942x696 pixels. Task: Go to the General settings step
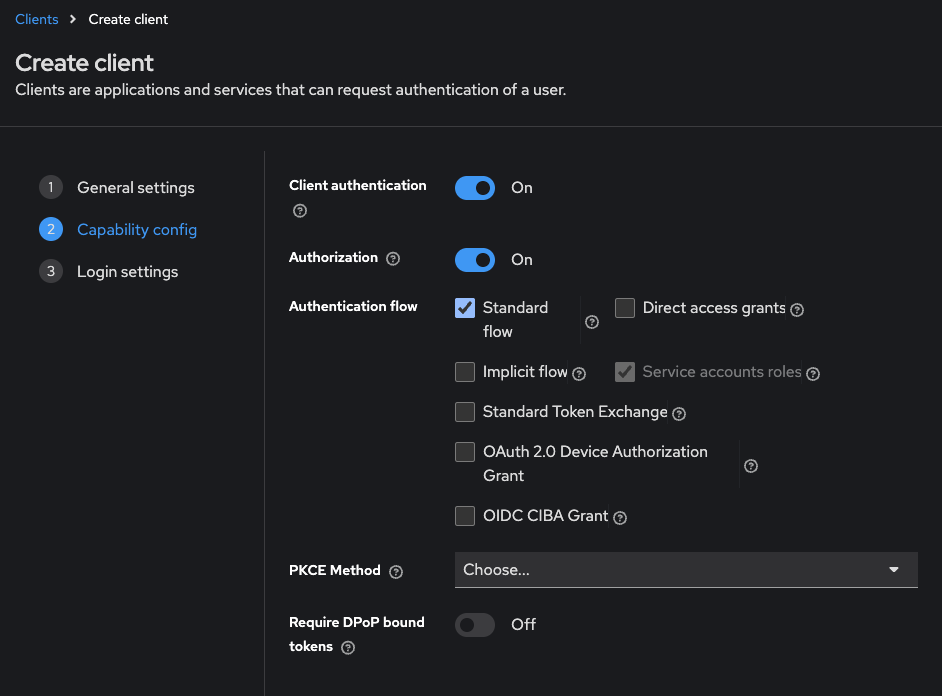click(135, 187)
